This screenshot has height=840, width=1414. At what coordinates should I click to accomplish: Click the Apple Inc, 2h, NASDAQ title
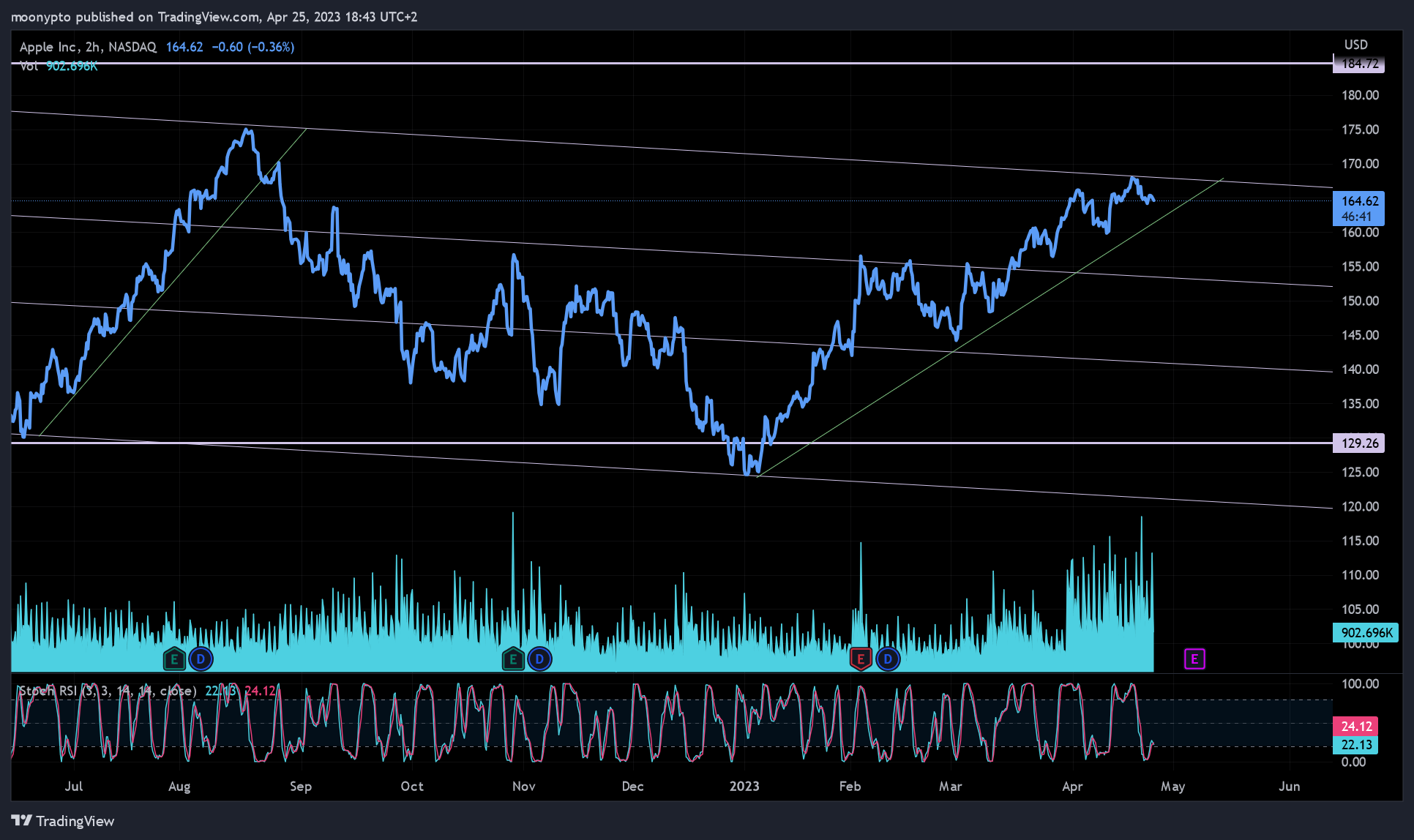coord(88,47)
